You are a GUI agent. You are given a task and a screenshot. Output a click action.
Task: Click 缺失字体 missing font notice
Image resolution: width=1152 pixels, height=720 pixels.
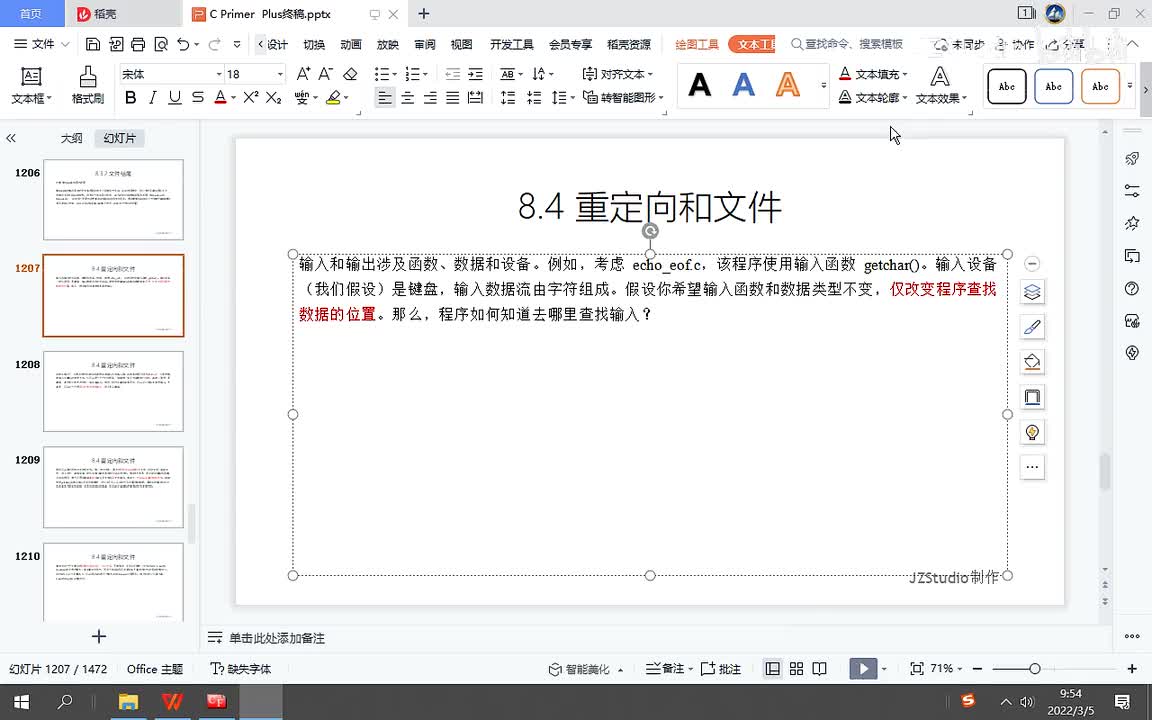point(240,669)
